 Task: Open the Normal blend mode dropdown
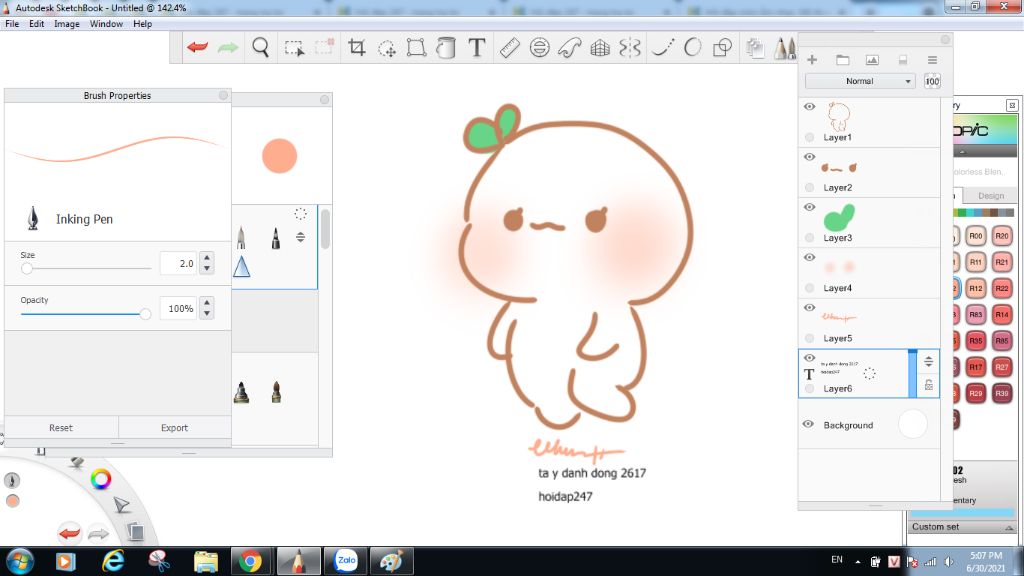pos(860,81)
